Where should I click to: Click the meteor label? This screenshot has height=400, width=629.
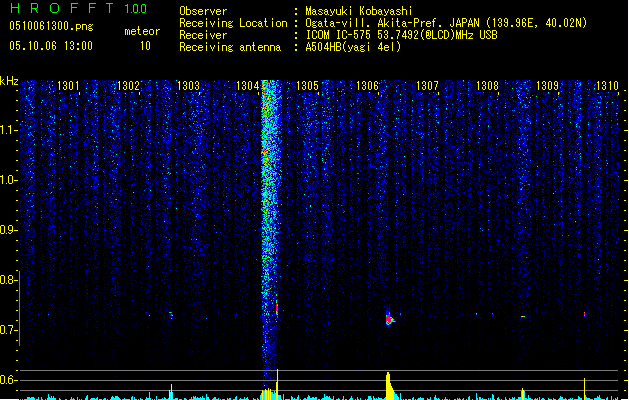(142, 31)
